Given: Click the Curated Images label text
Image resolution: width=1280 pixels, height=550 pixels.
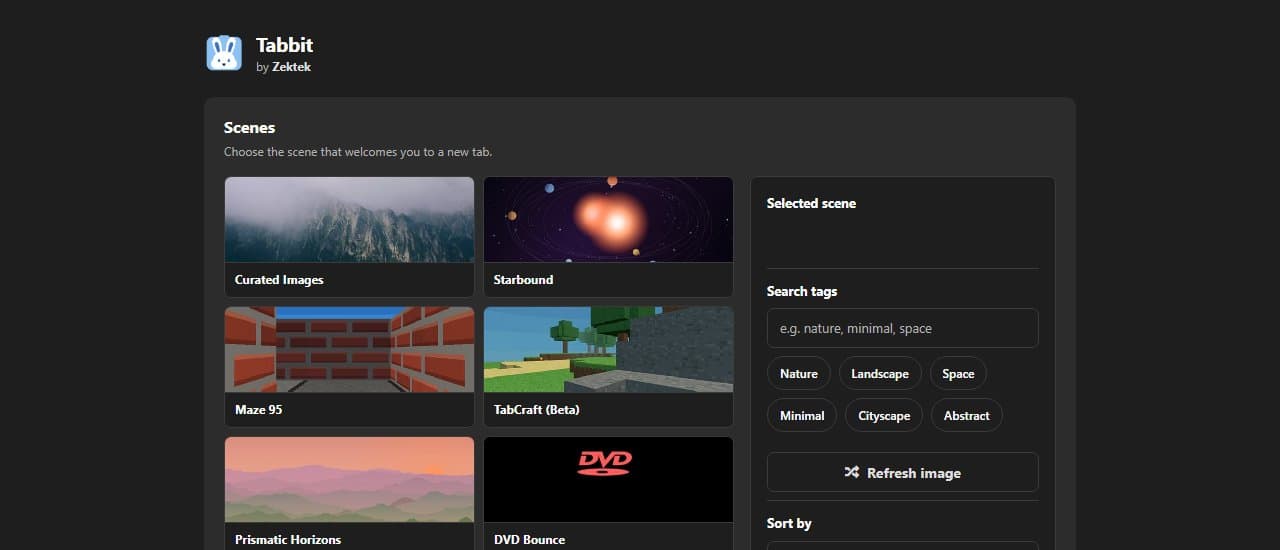Looking at the screenshot, I should click(279, 280).
